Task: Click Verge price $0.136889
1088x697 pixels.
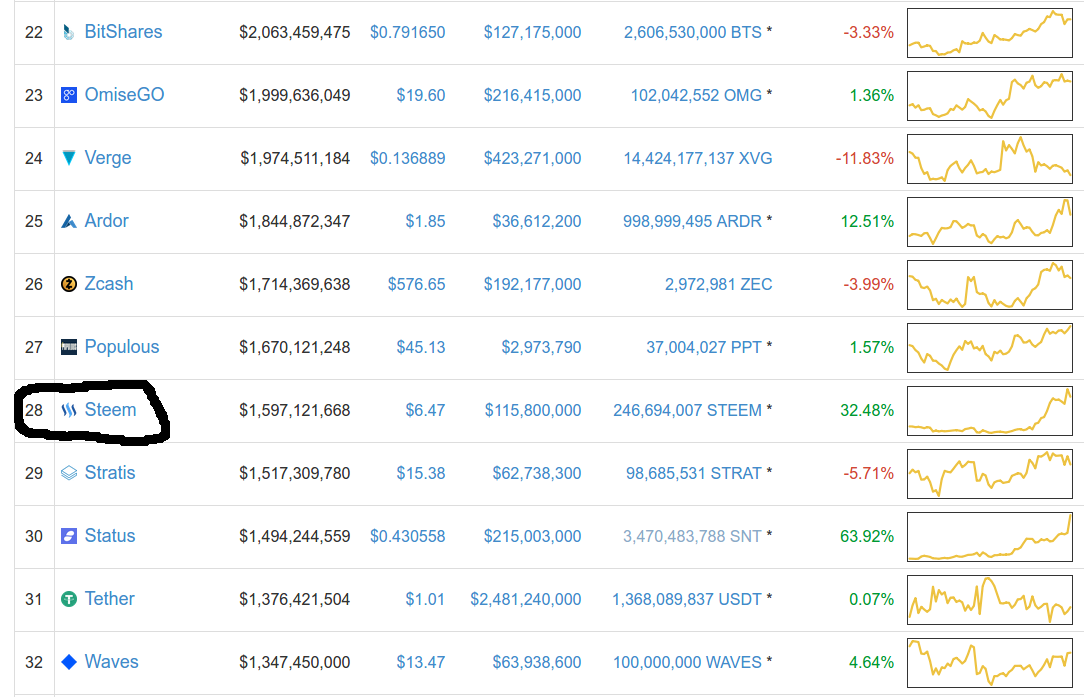Action: tap(407, 158)
